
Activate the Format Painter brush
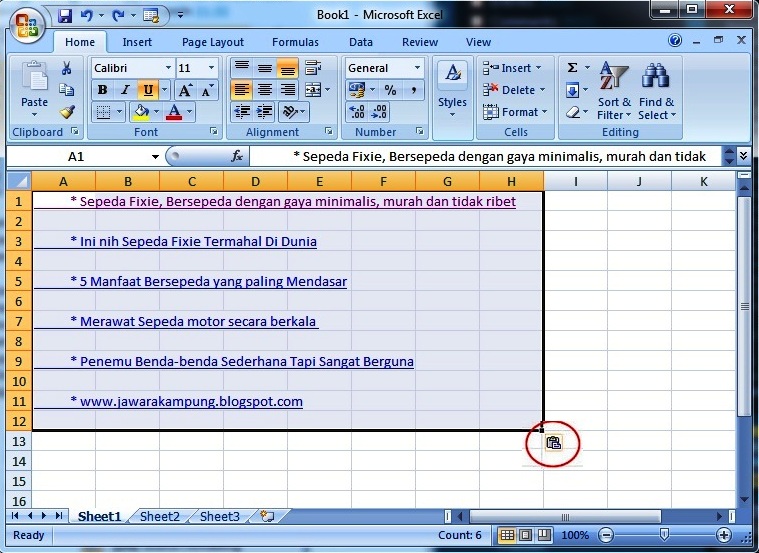coord(67,112)
